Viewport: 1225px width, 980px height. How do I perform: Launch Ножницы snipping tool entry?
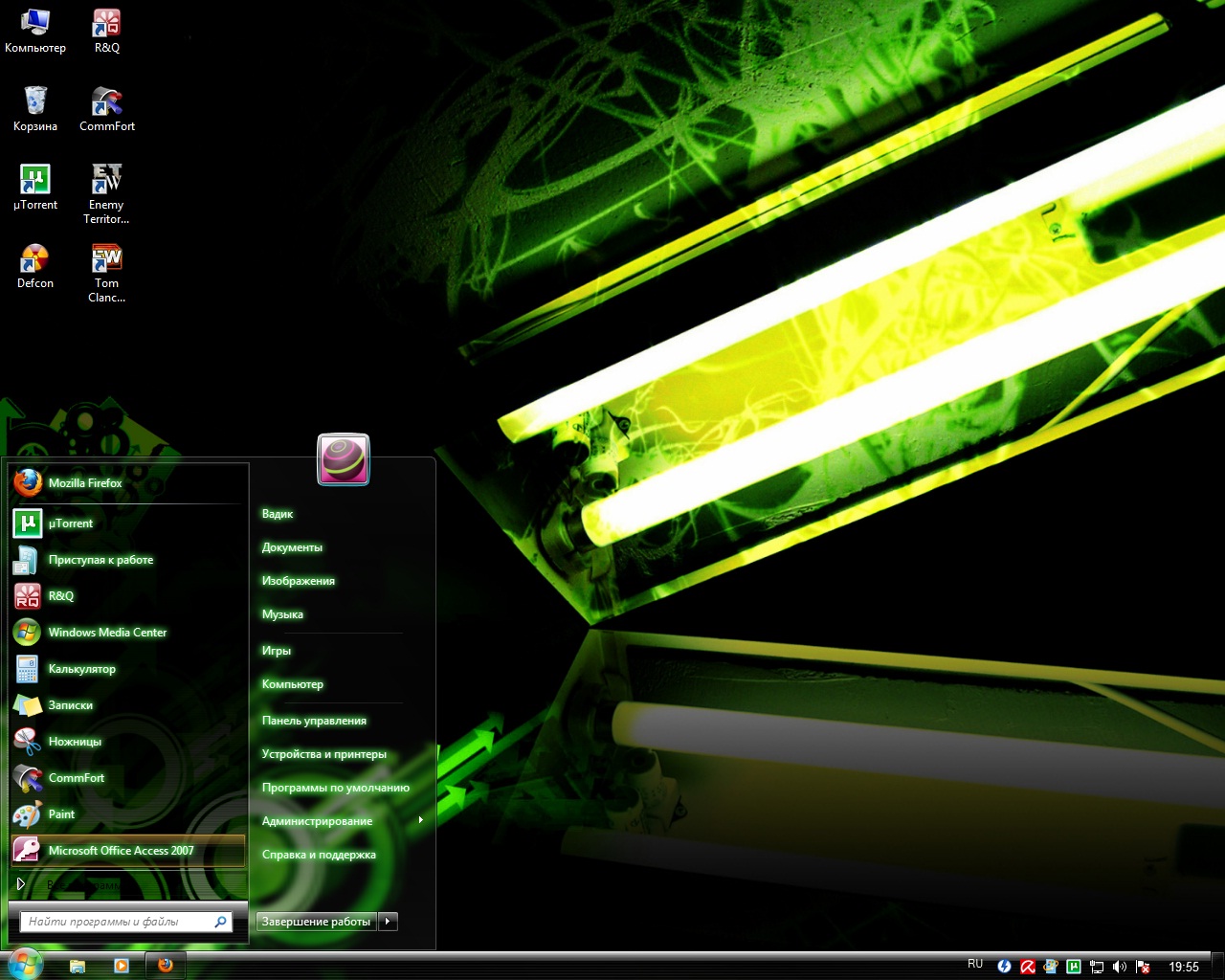pos(128,742)
